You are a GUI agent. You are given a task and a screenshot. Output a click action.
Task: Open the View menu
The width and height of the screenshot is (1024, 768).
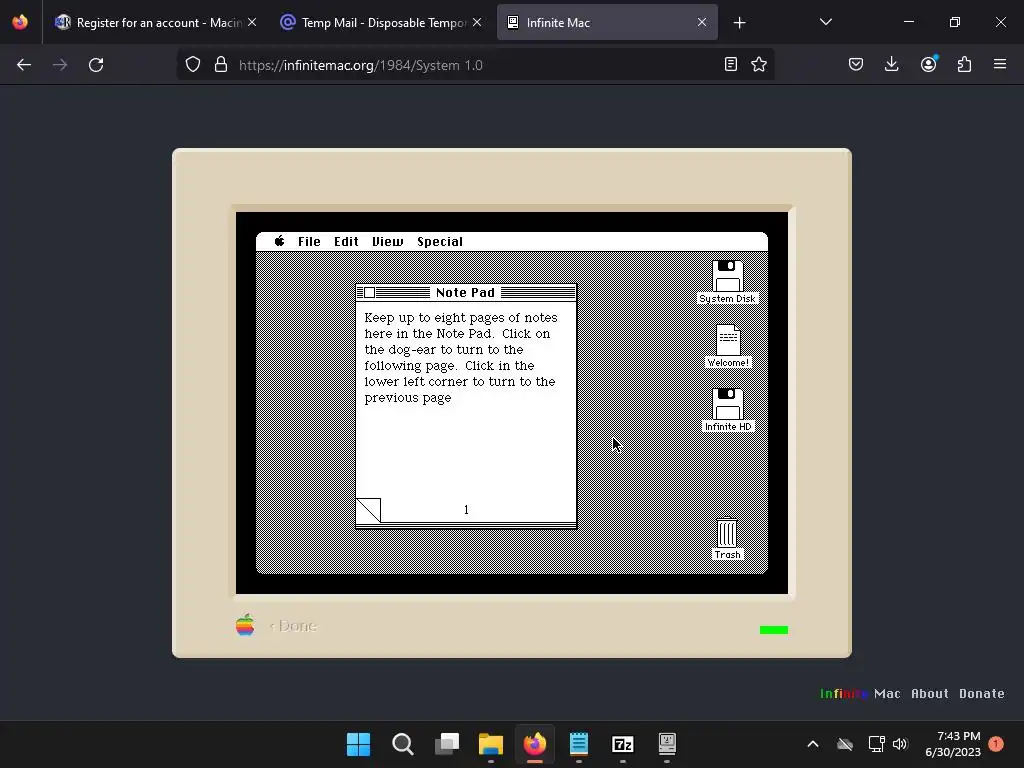(388, 242)
